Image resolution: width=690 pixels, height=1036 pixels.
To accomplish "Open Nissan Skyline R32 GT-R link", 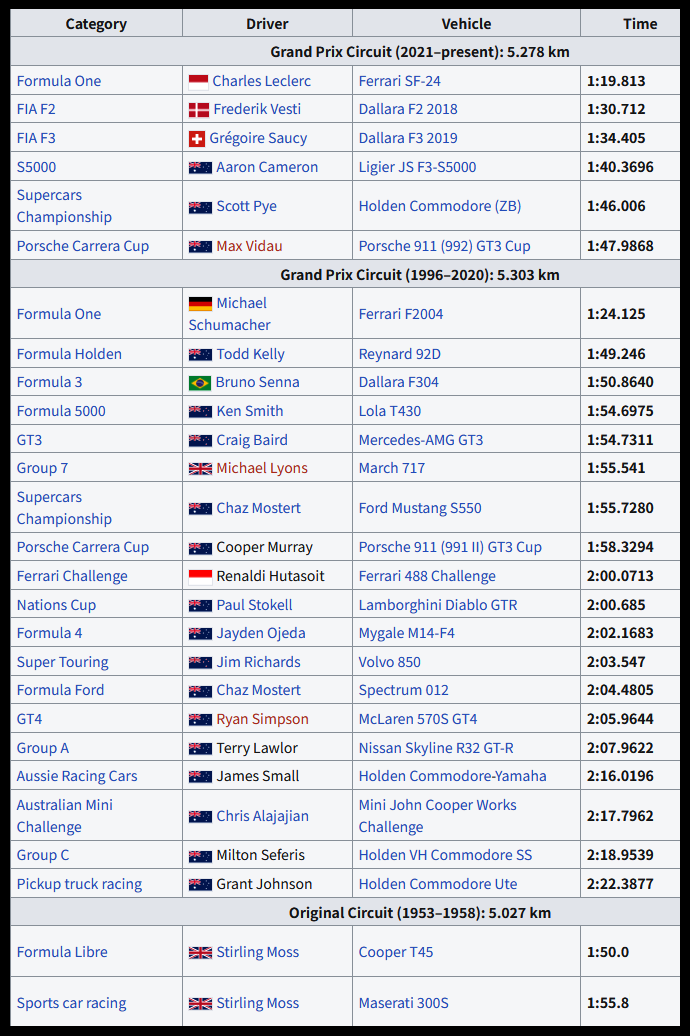I will [x=436, y=749].
